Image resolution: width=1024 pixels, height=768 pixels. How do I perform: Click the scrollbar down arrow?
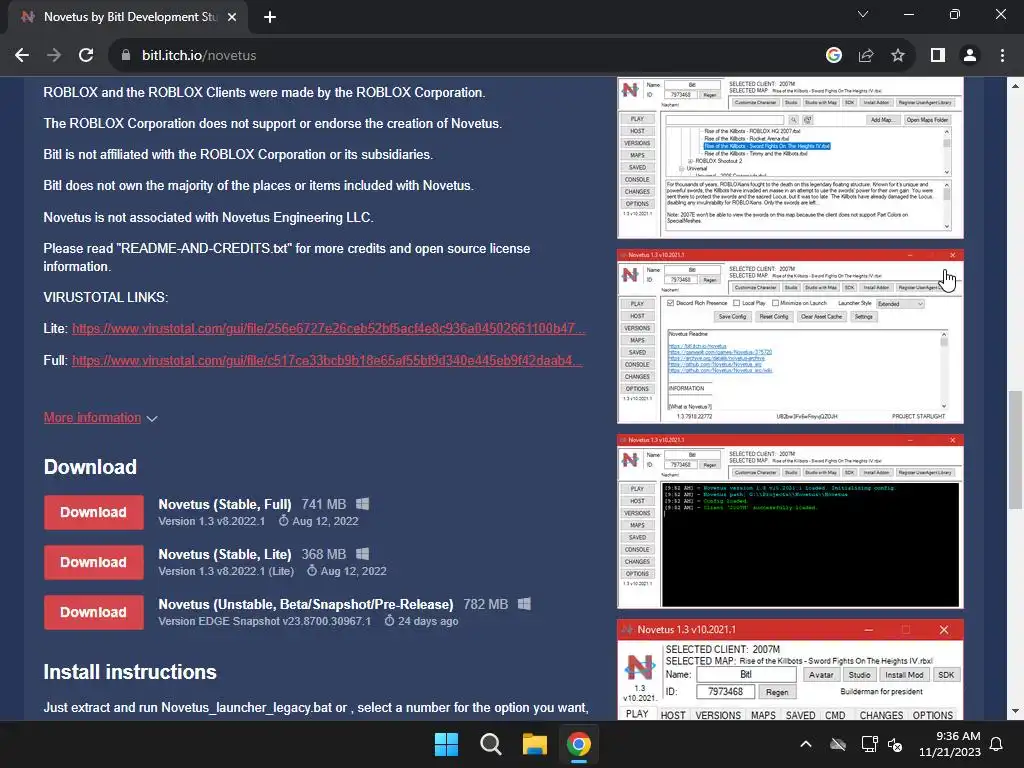1015,712
